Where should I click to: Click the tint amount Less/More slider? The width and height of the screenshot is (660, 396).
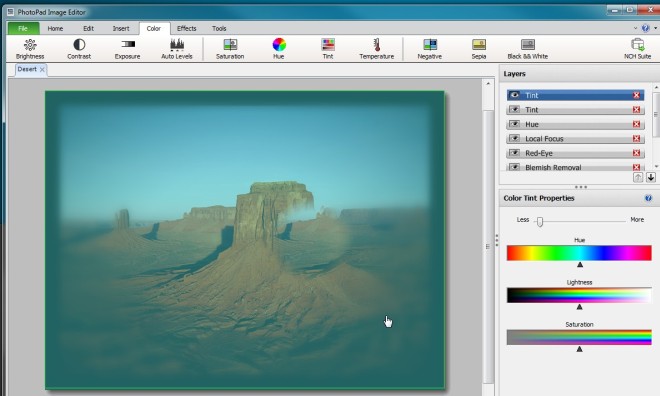[x=580, y=221]
